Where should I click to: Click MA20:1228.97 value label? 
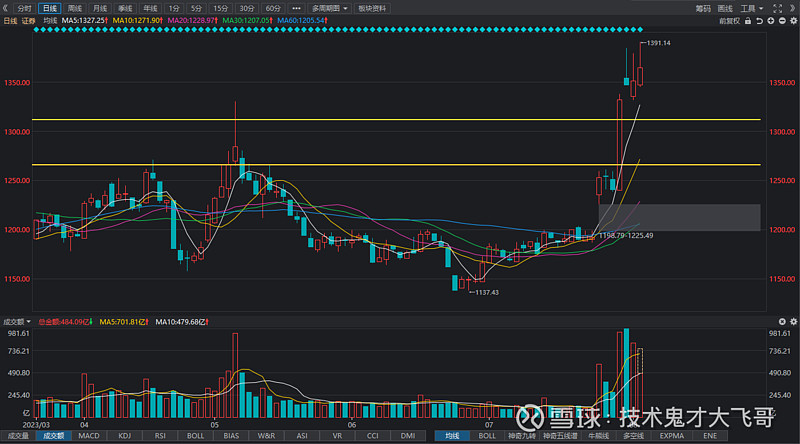(x=193, y=20)
